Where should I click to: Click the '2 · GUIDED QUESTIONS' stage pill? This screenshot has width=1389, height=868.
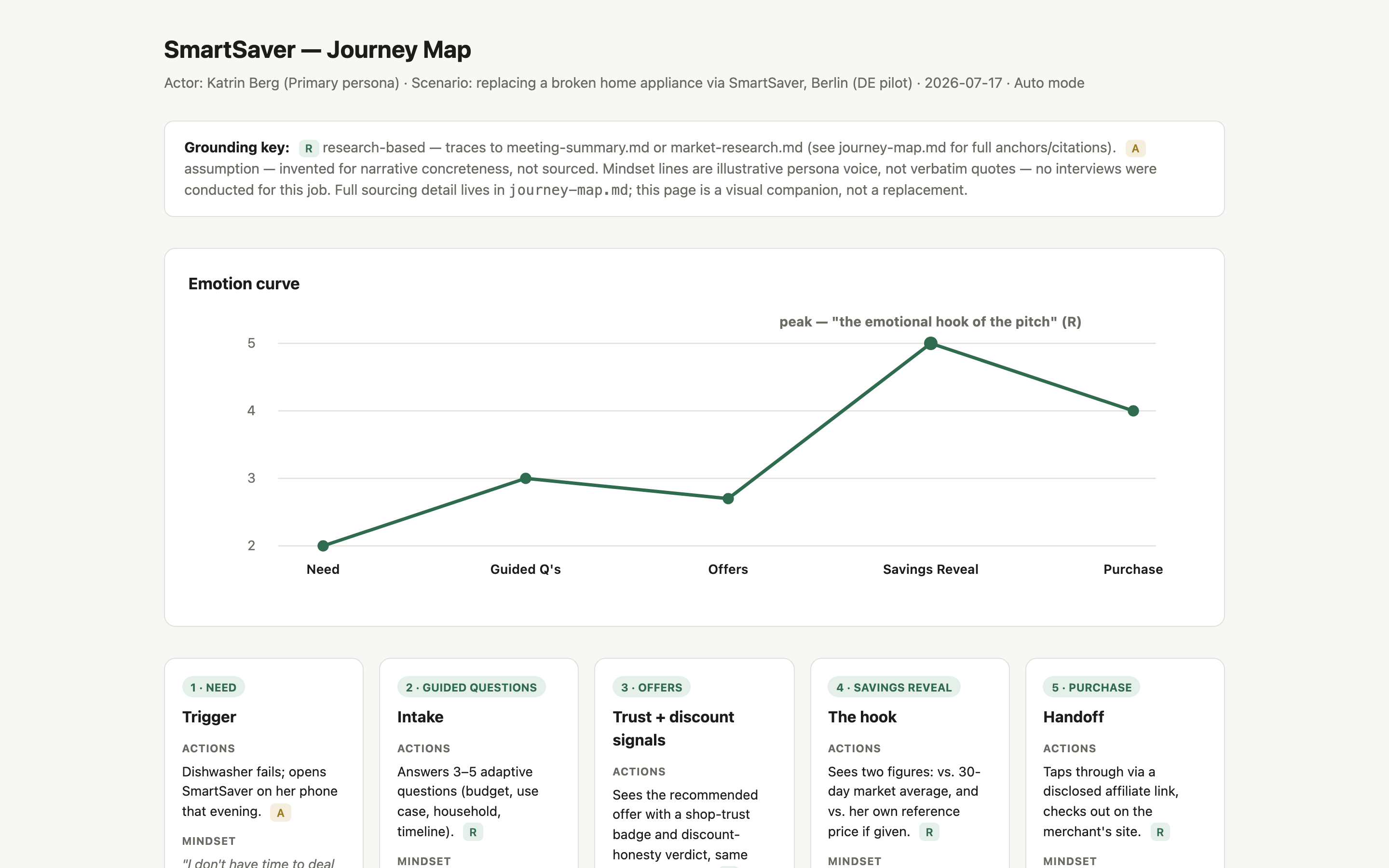471,687
